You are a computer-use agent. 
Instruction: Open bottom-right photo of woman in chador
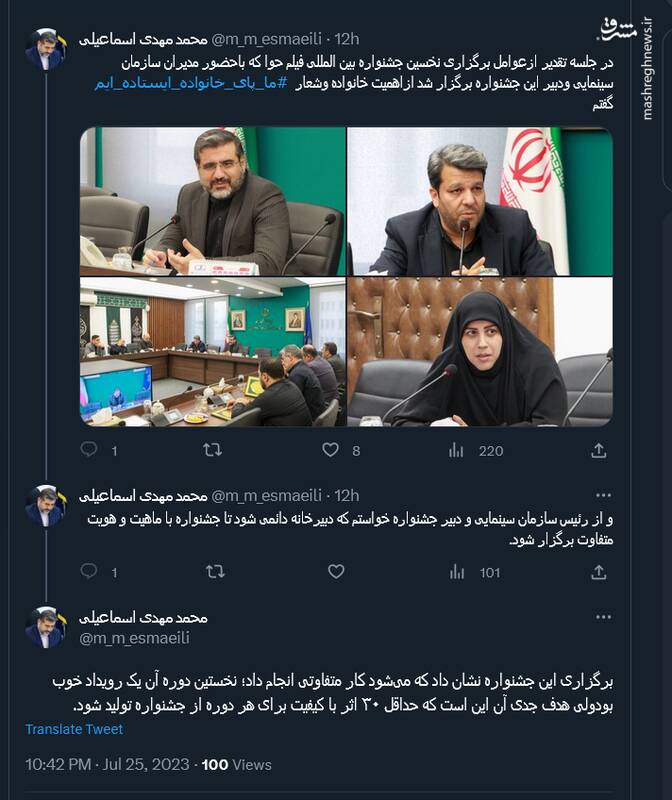point(480,352)
